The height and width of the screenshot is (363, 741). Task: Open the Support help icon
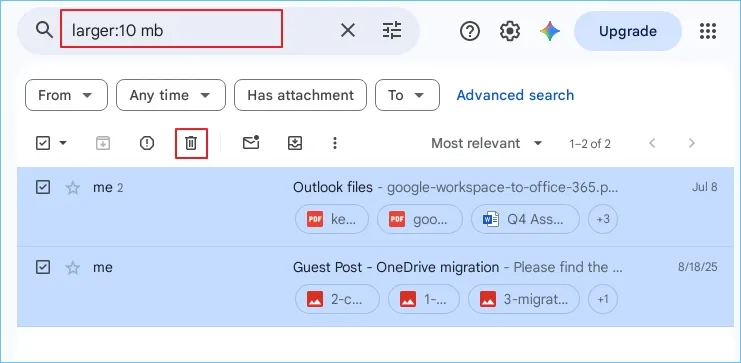(470, 32)
